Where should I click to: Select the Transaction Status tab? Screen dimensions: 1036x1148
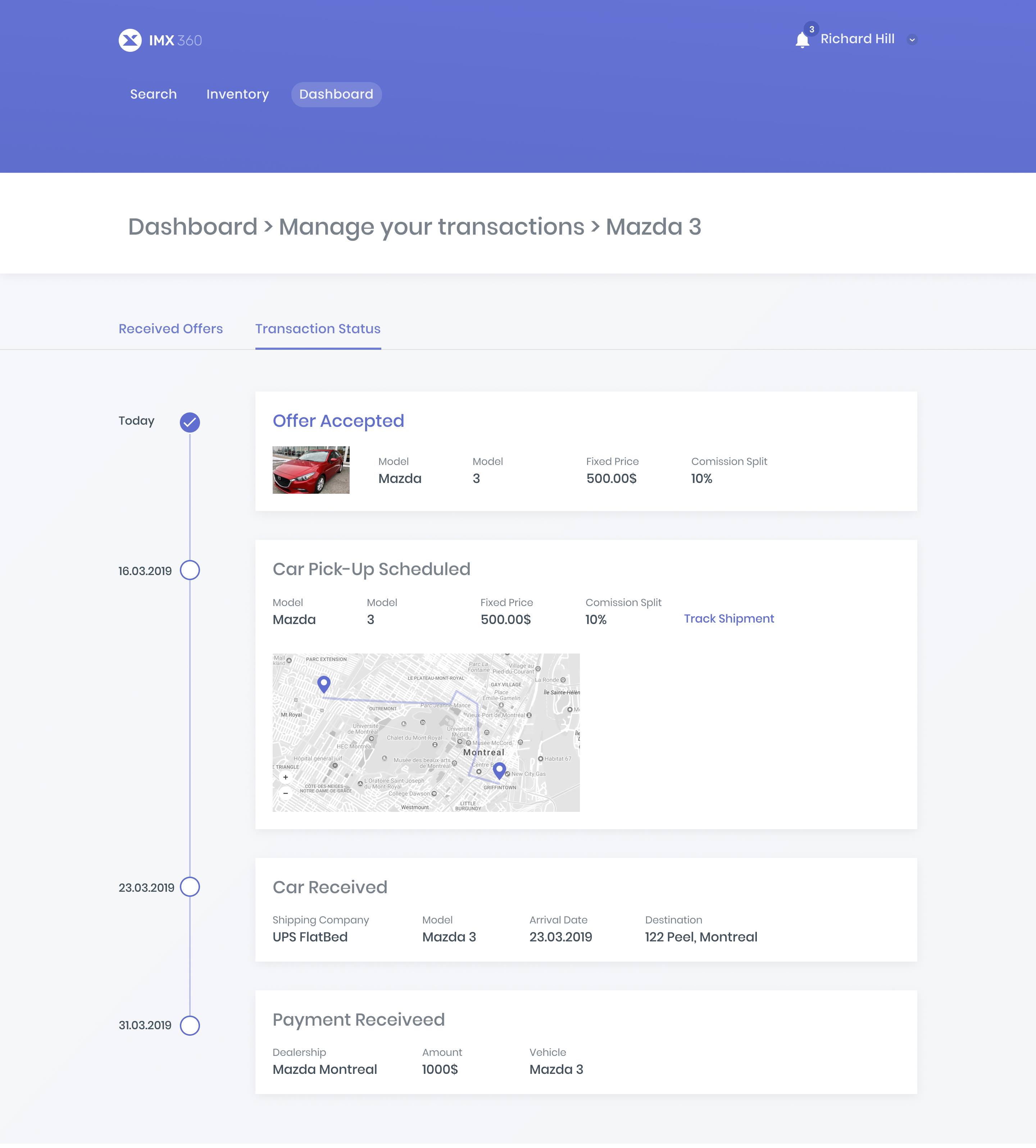click(x=318, y=329)
